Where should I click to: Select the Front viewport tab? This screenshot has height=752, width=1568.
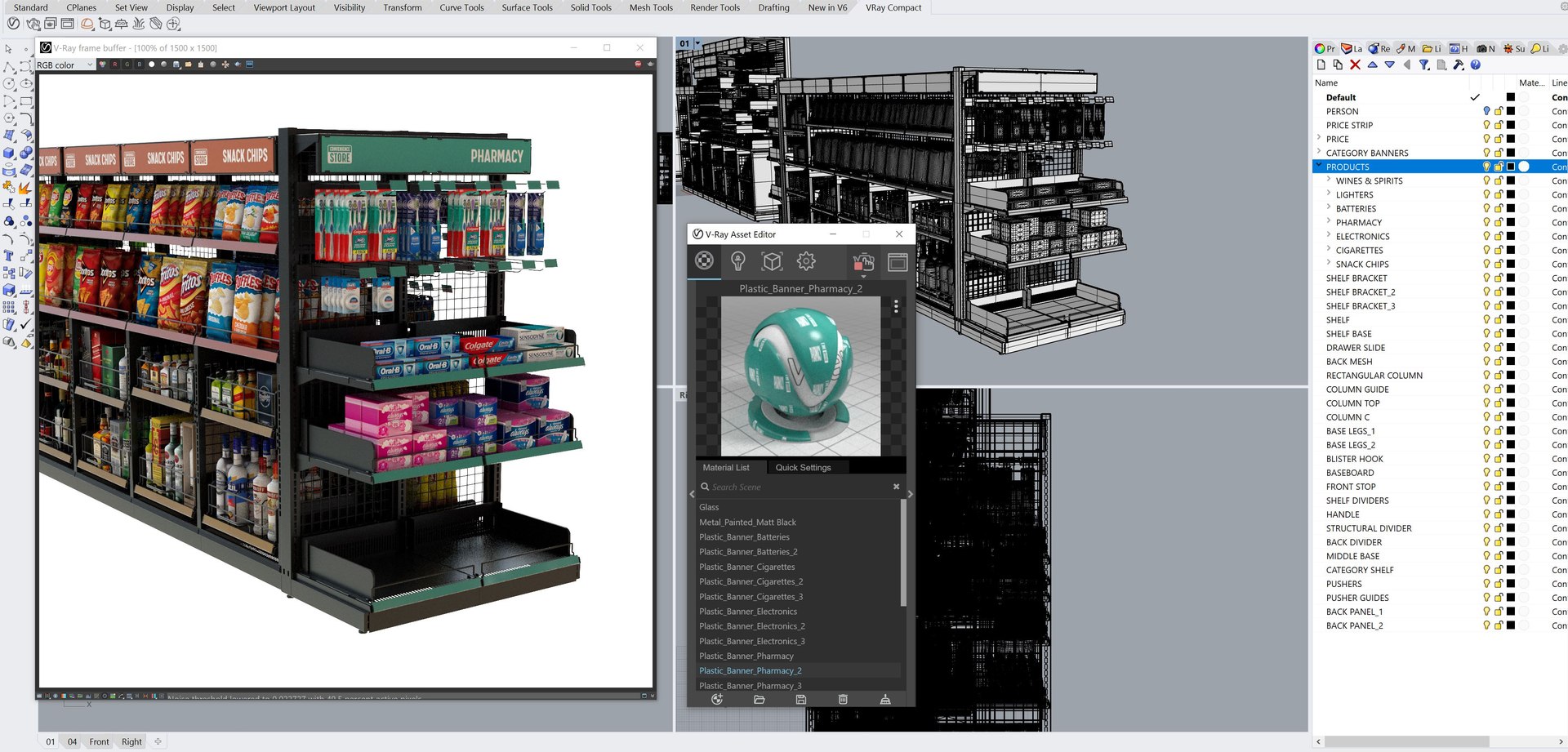click(99, 741)
